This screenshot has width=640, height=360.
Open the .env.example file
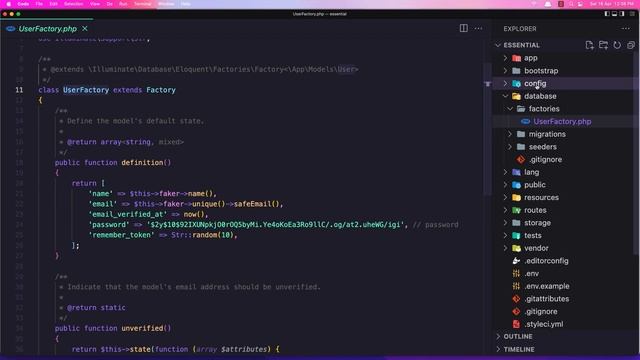tap(547, 286)
